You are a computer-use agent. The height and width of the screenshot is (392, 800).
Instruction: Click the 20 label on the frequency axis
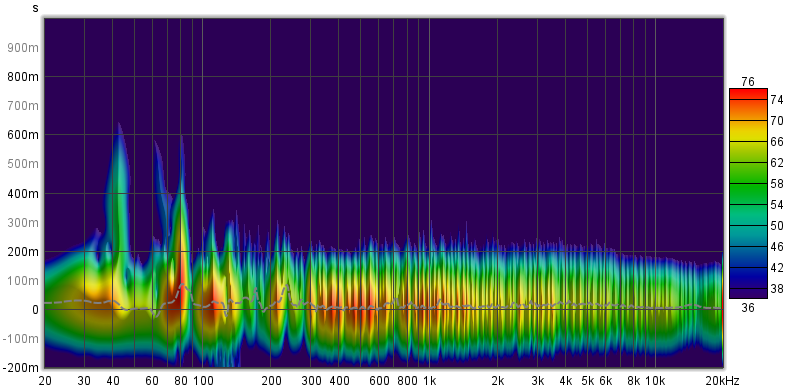45,381
